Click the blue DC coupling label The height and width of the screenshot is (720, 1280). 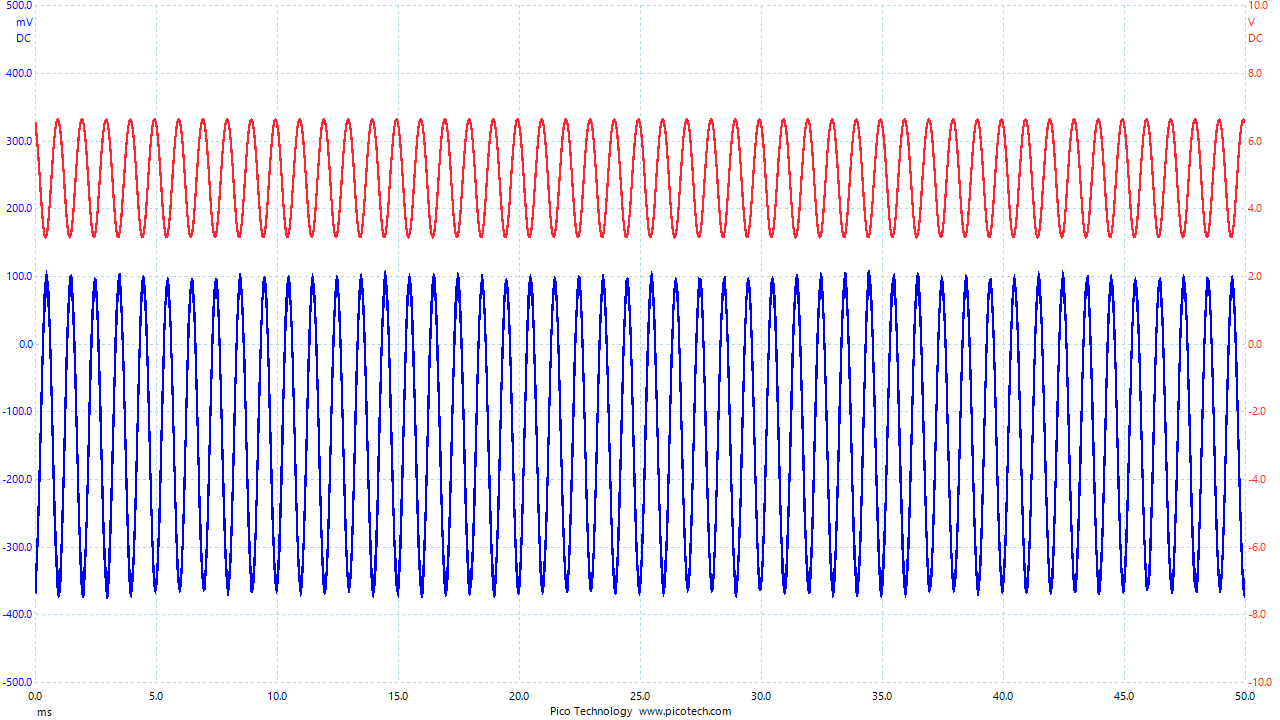24,38
